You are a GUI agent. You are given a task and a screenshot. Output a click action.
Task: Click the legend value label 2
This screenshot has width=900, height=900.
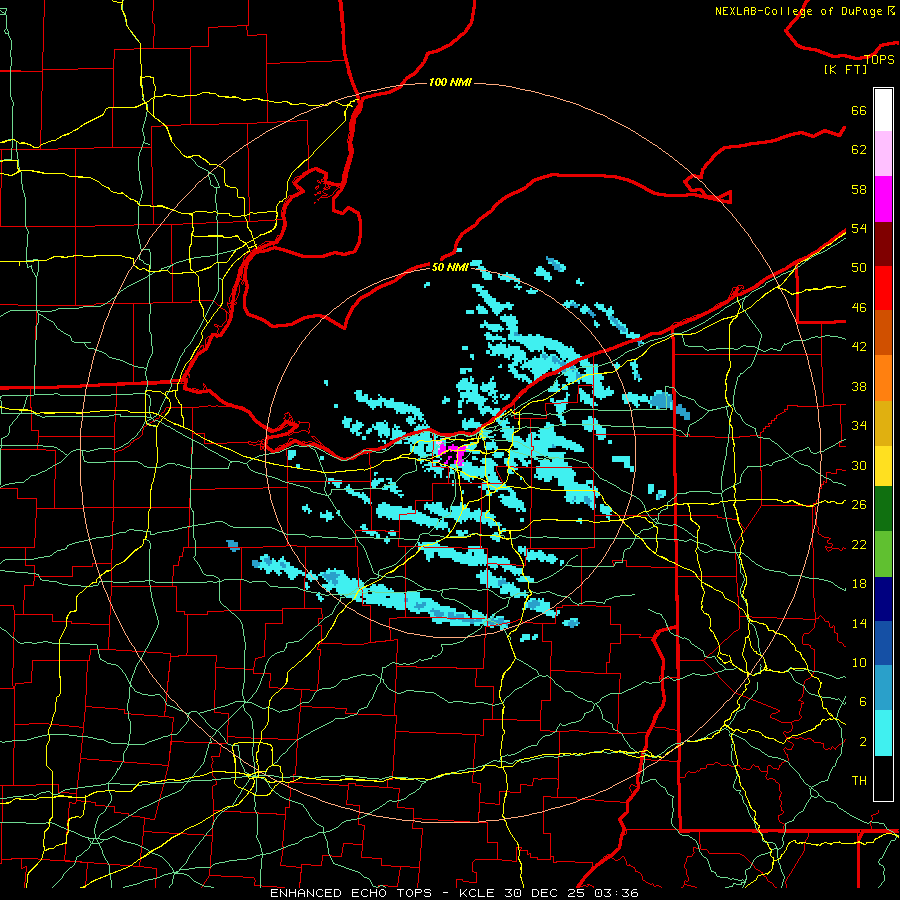pyautogui.click(x=863, y=741)
